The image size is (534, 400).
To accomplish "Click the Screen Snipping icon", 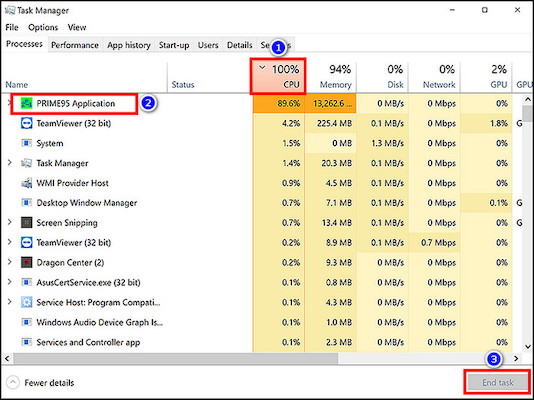I will tap(27, 223).
